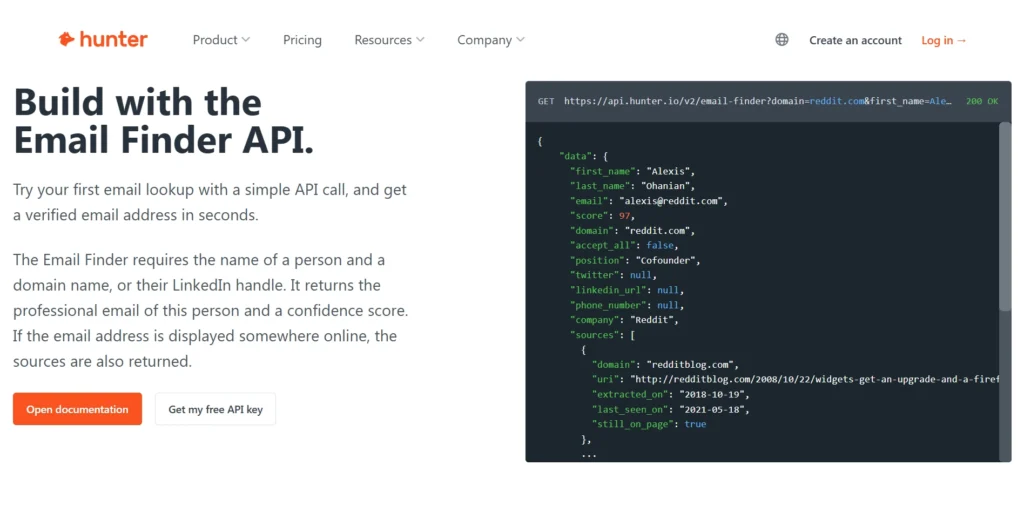
Task: Click the 200 OK status text
Action: coord(982,101)
